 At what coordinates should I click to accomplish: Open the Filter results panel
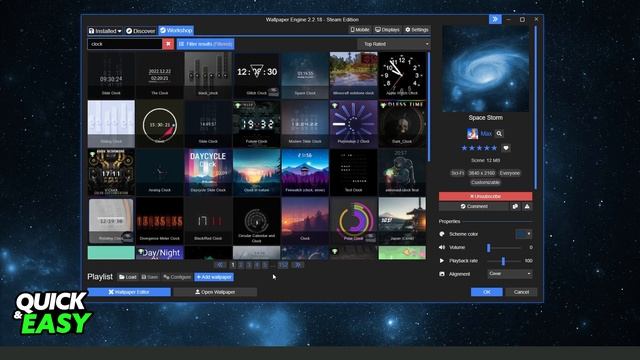click(205, 44)
